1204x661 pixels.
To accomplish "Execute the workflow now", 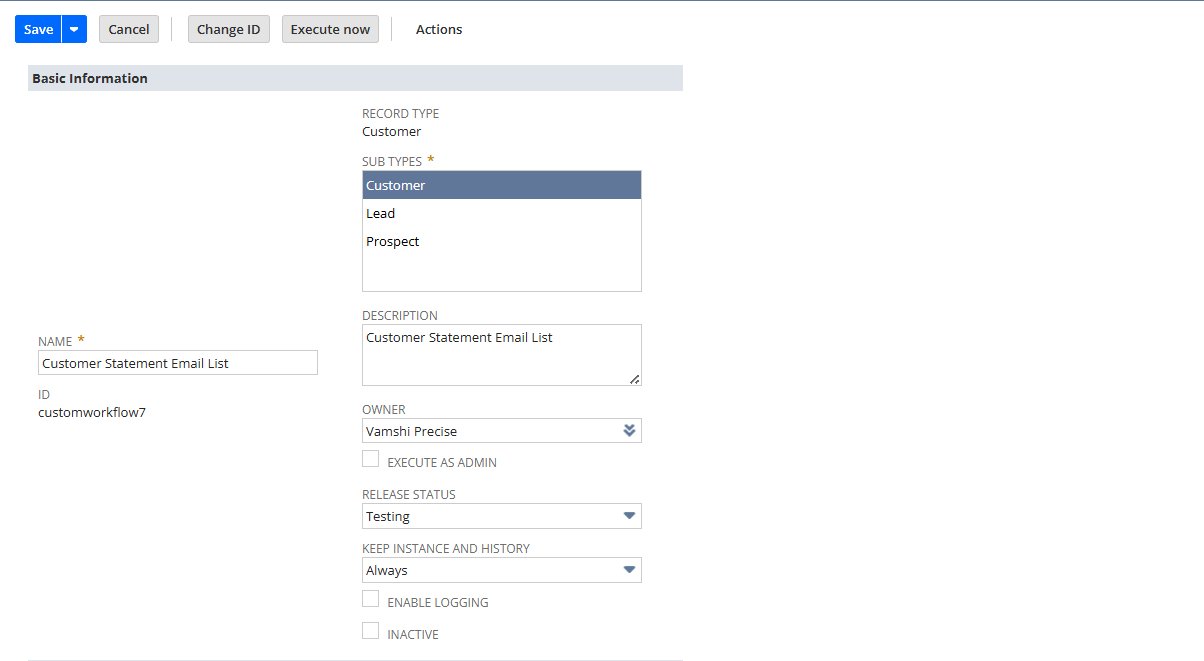I will coord(330,29).
